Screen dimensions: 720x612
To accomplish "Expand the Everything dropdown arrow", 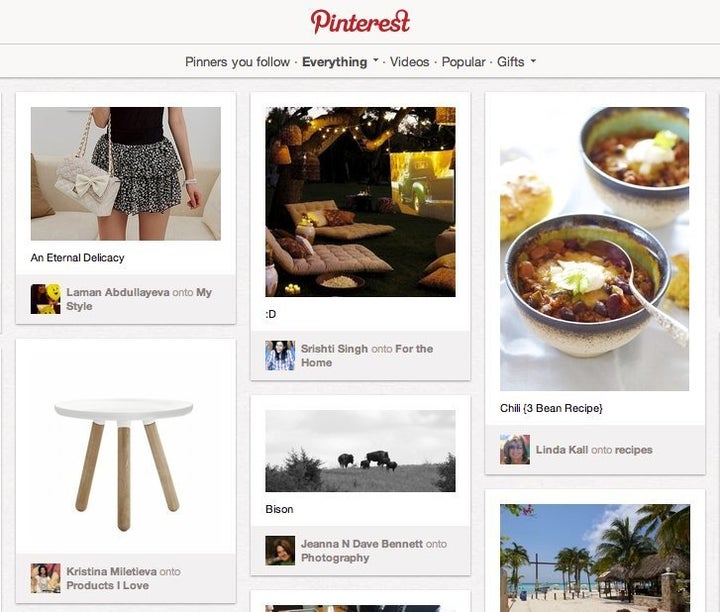I will [x=376, y=60].
